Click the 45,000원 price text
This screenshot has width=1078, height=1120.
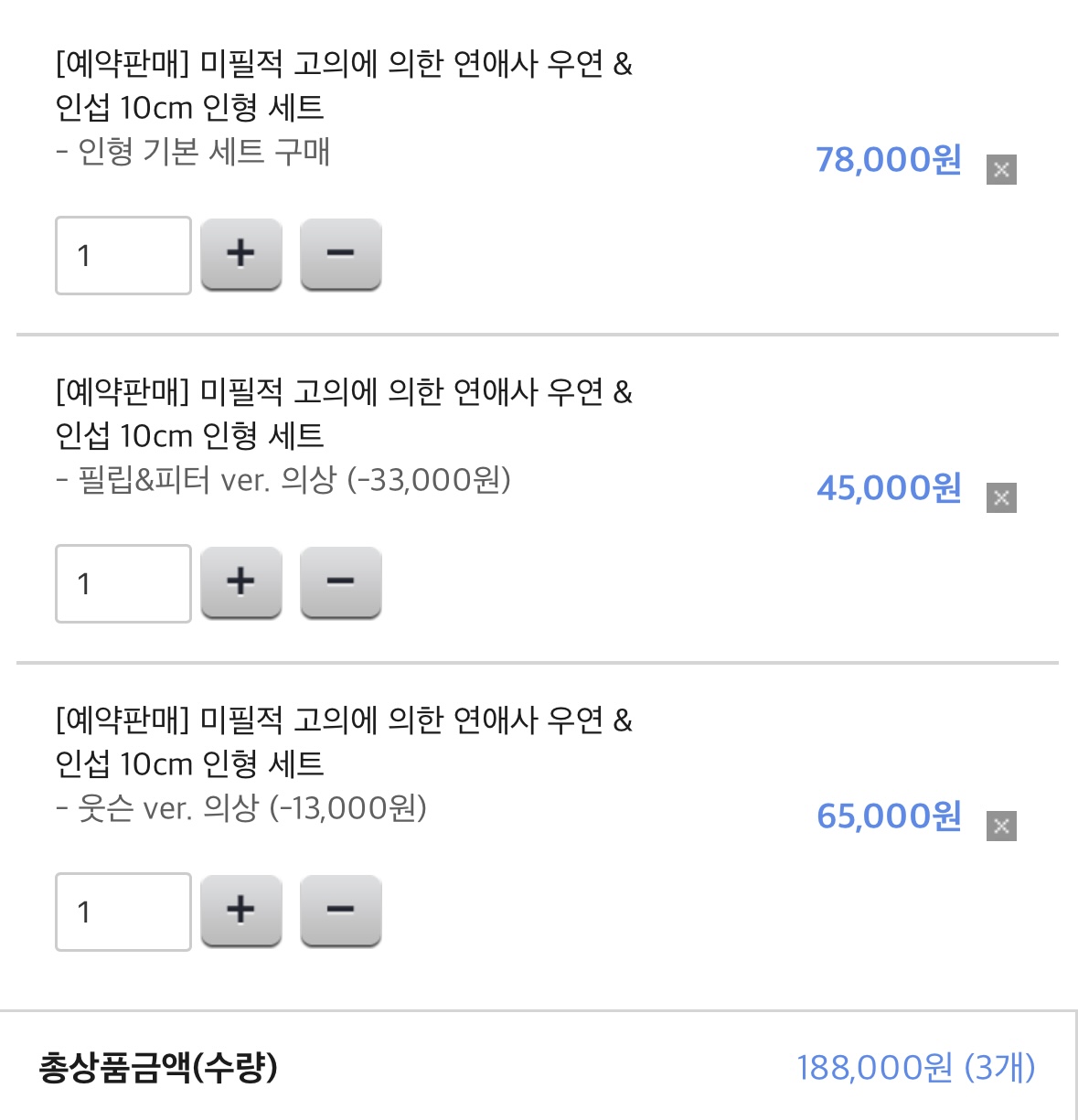click(888, 488)
